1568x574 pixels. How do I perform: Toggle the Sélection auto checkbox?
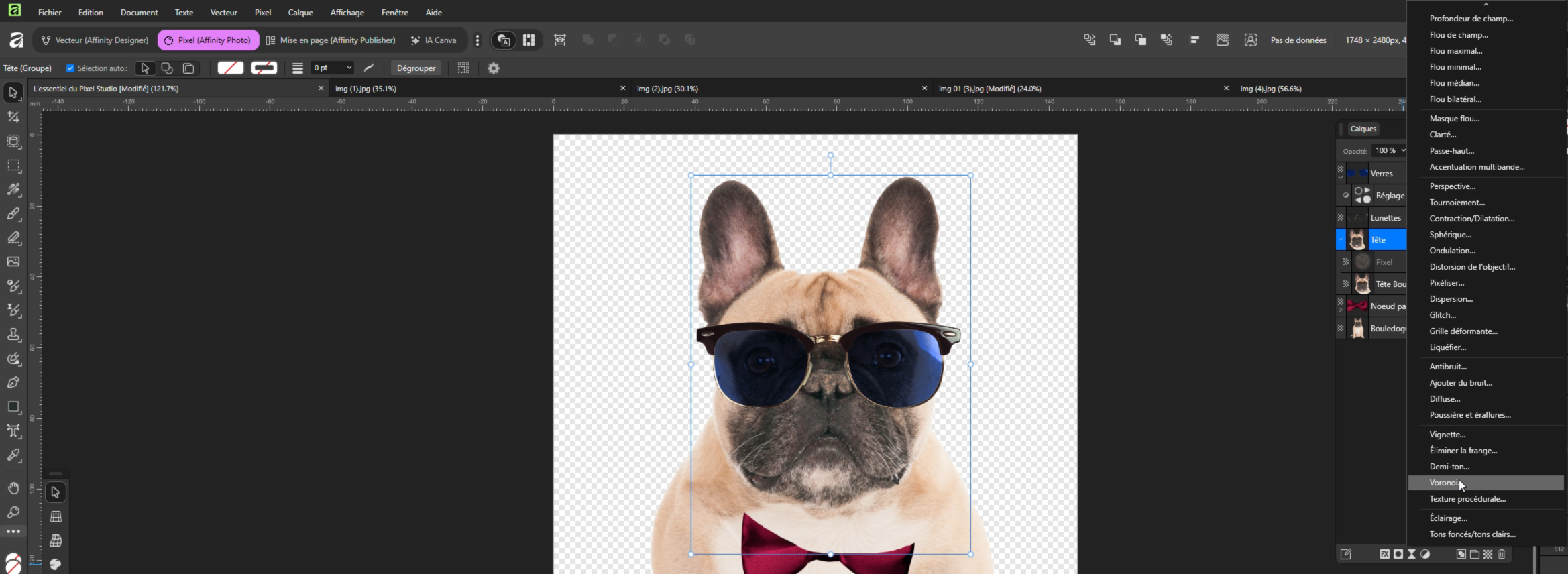(70, 68)
